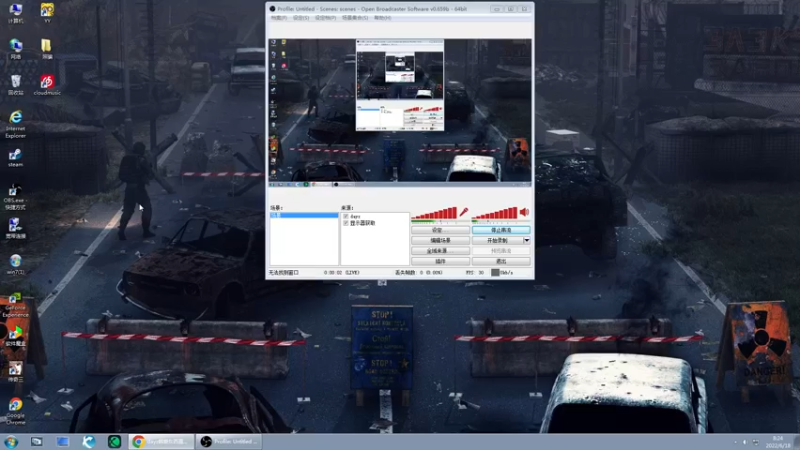
Task: Click the Stop Streaming button
Action: tap(501, 230)
